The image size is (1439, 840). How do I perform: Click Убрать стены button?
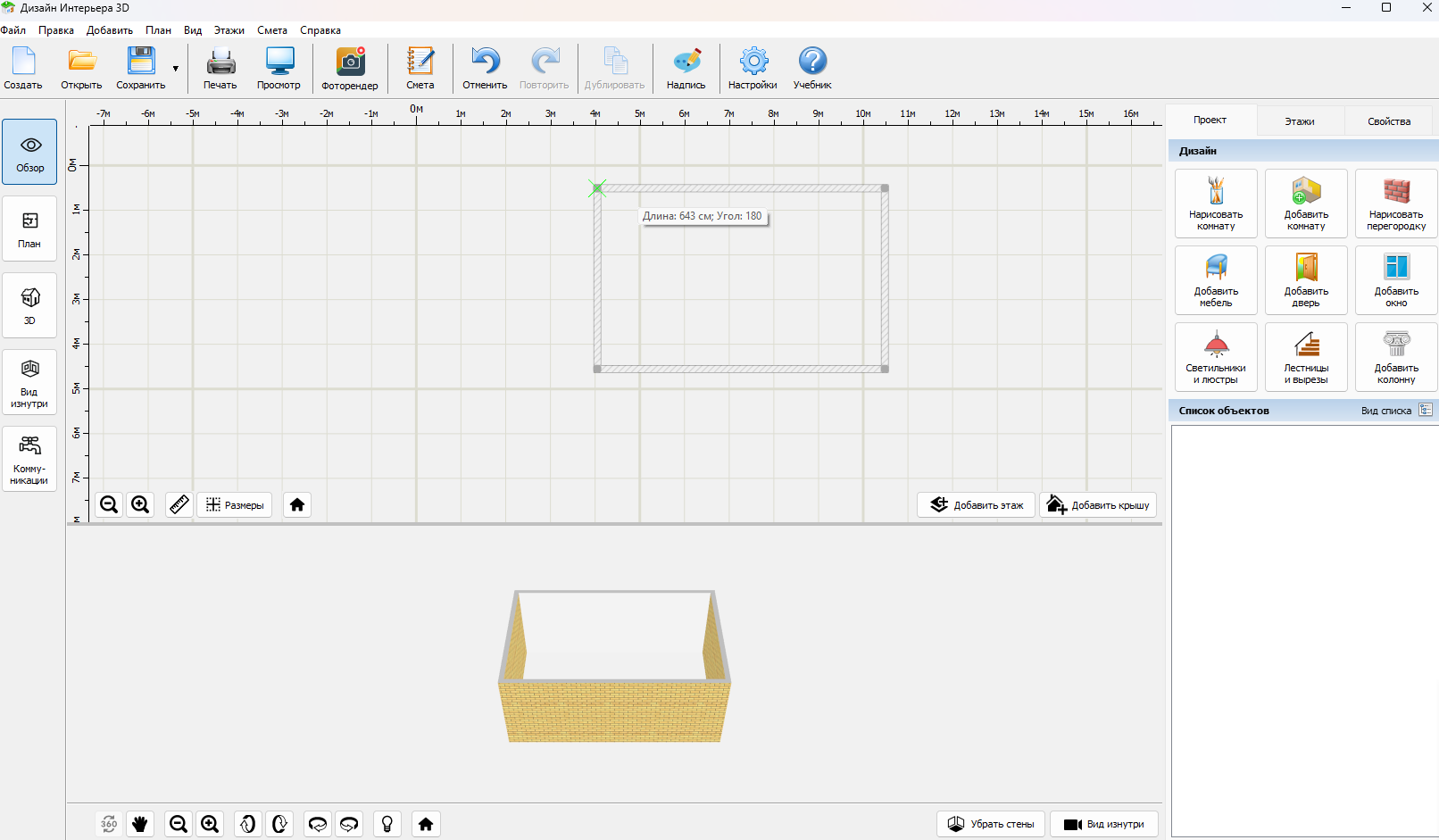coord(991,824)
